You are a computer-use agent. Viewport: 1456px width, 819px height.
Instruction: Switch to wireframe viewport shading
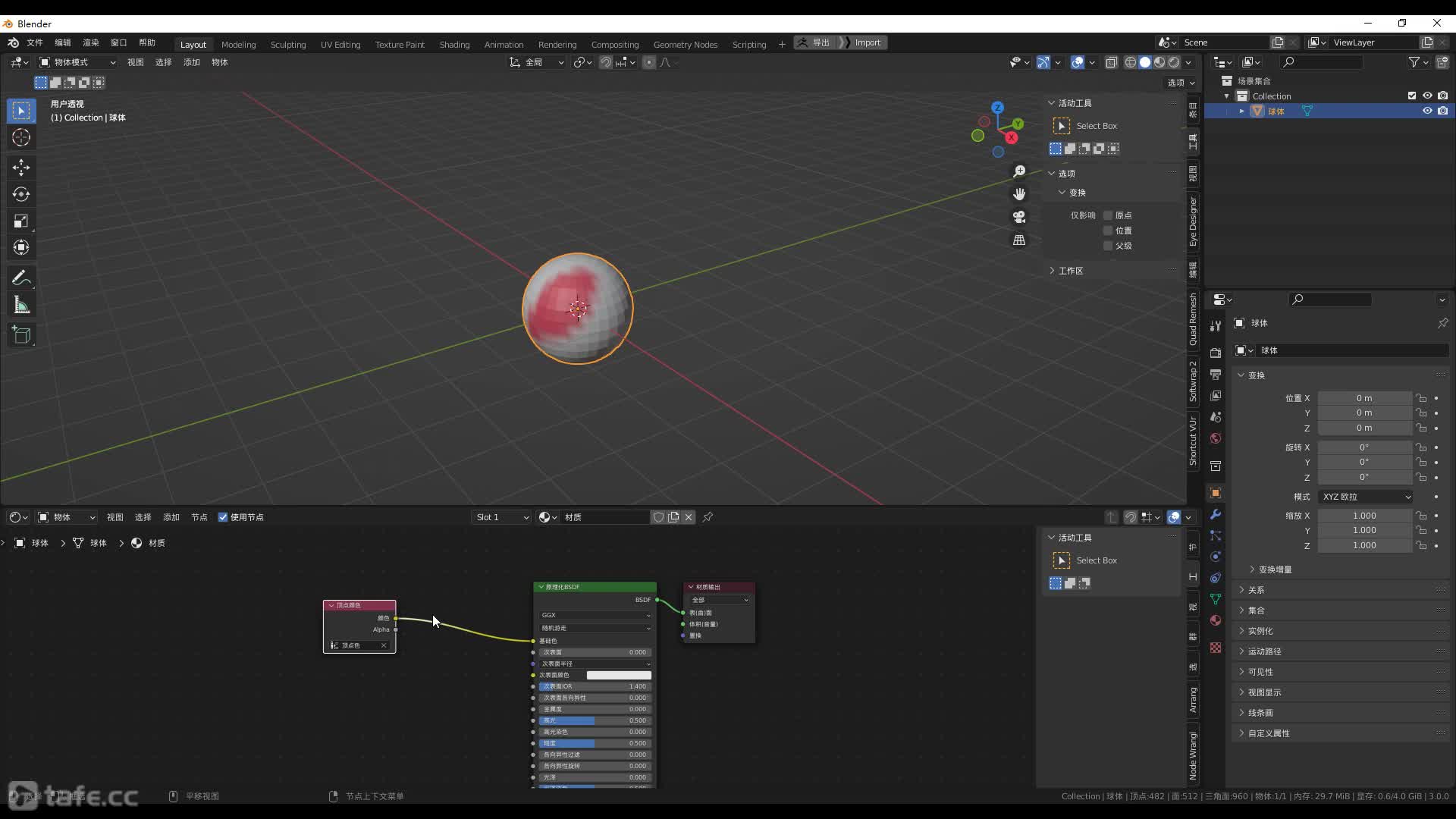click(1131, 62)
